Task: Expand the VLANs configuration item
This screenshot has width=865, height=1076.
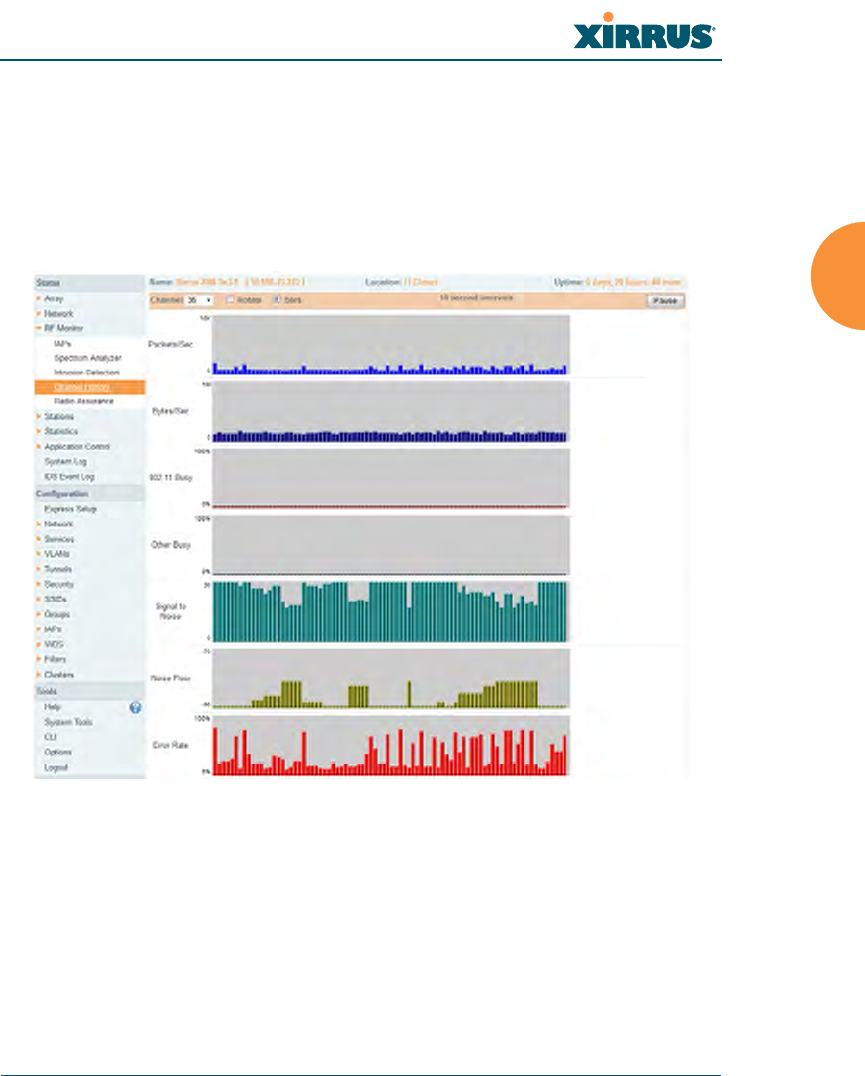Action: pyautogui.click(x=57, y=554)
